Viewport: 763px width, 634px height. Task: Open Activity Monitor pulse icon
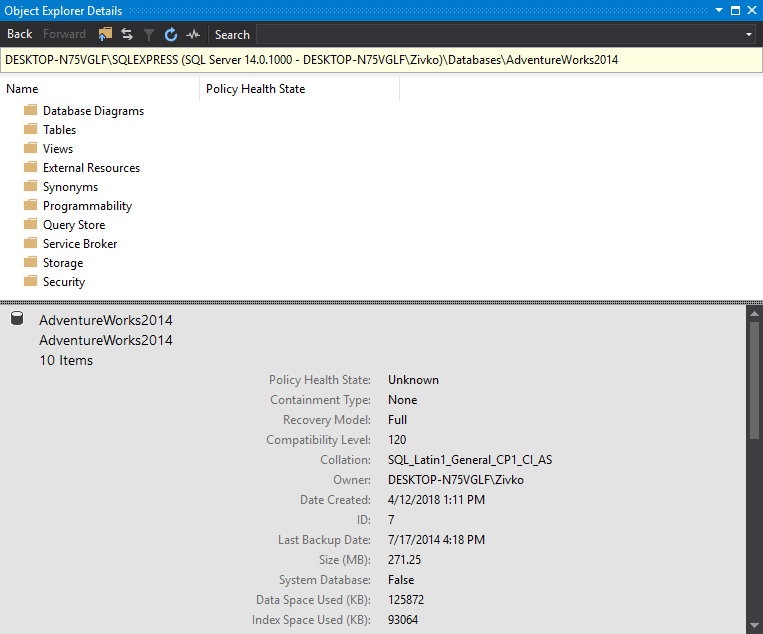pyautogui.click(x=193, y=34)
